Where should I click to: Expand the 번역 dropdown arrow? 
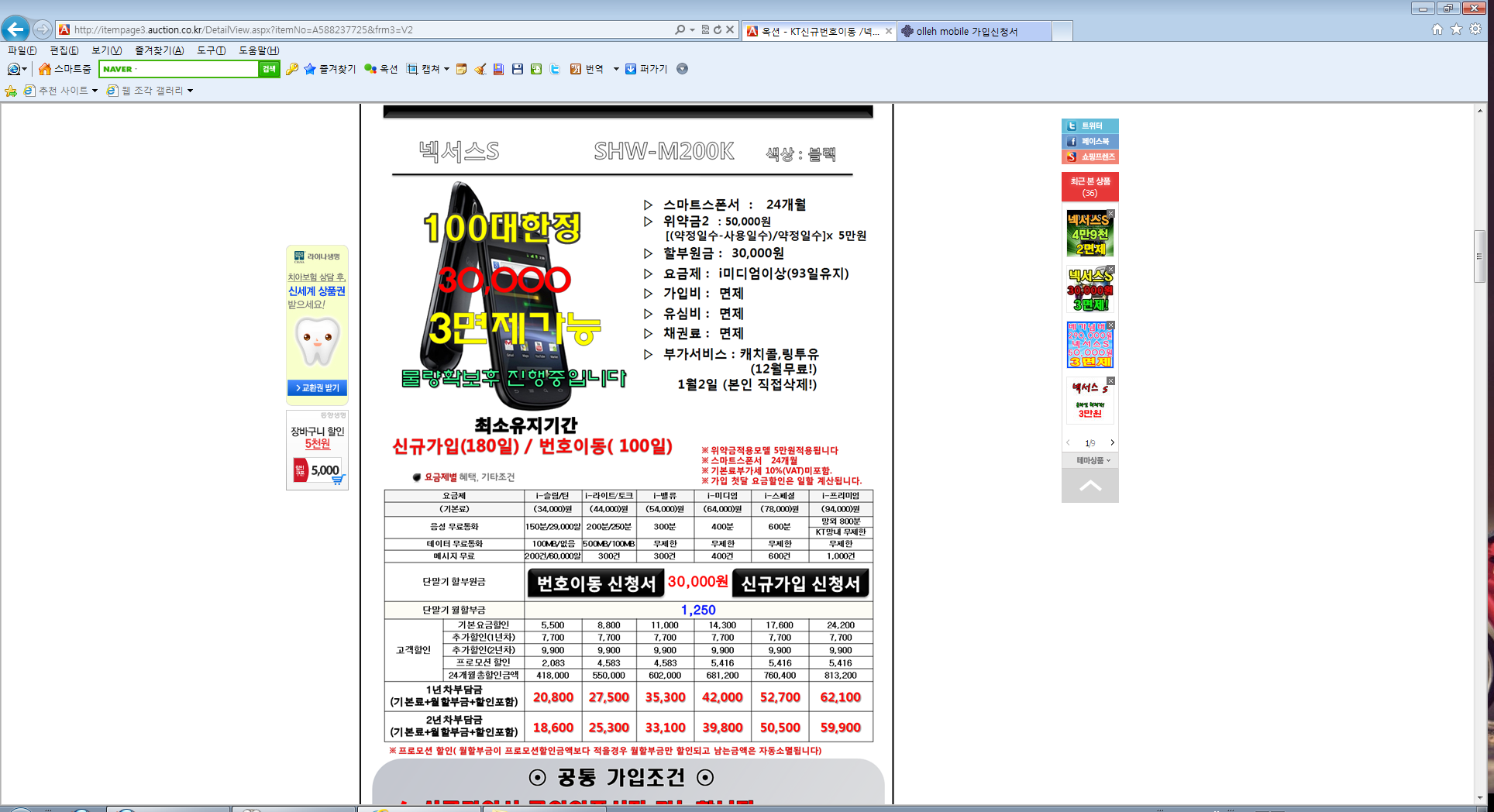(616, 70)
